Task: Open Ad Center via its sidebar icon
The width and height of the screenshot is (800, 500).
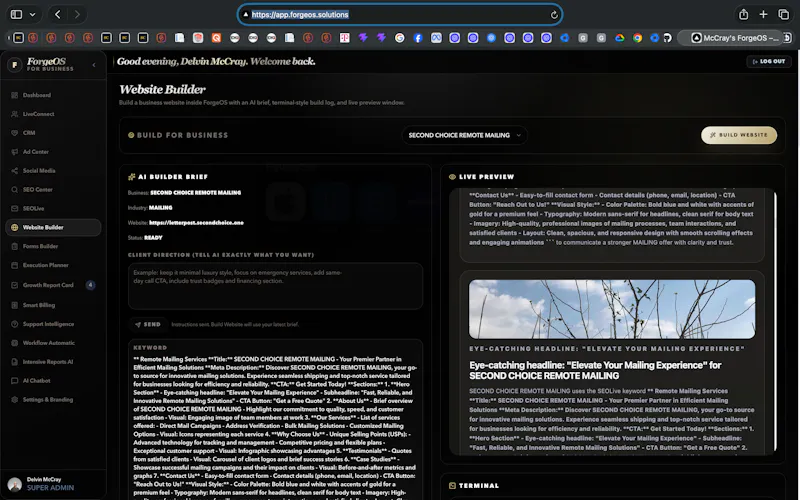Action: 14,152
